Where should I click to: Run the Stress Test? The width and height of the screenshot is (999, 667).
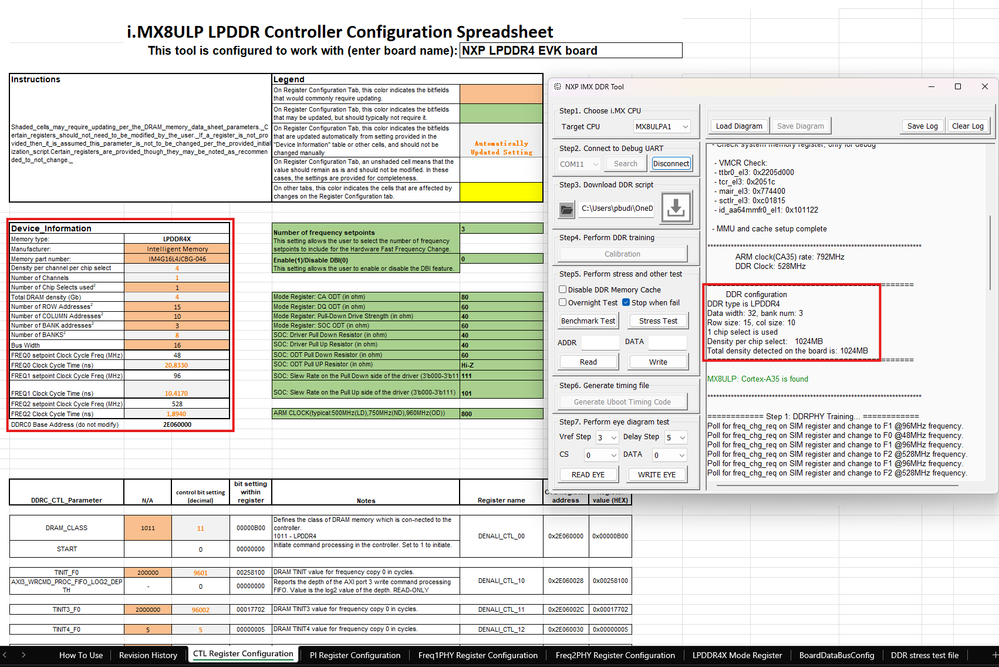point(659,320)
